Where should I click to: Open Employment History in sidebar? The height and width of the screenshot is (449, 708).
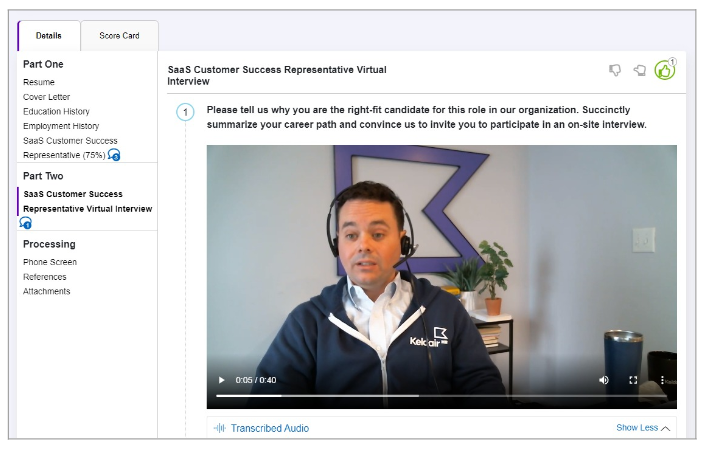tap(61, 126)
